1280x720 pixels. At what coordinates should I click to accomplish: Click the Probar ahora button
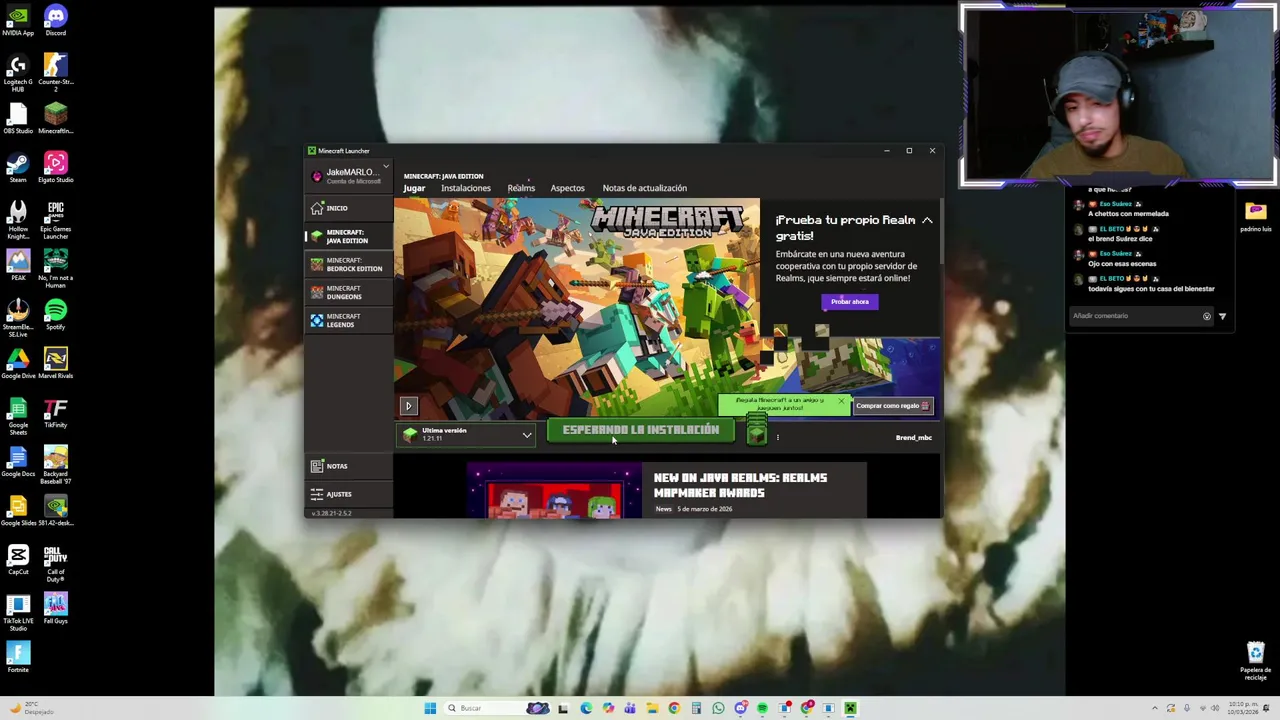click(x=850, y=302)
